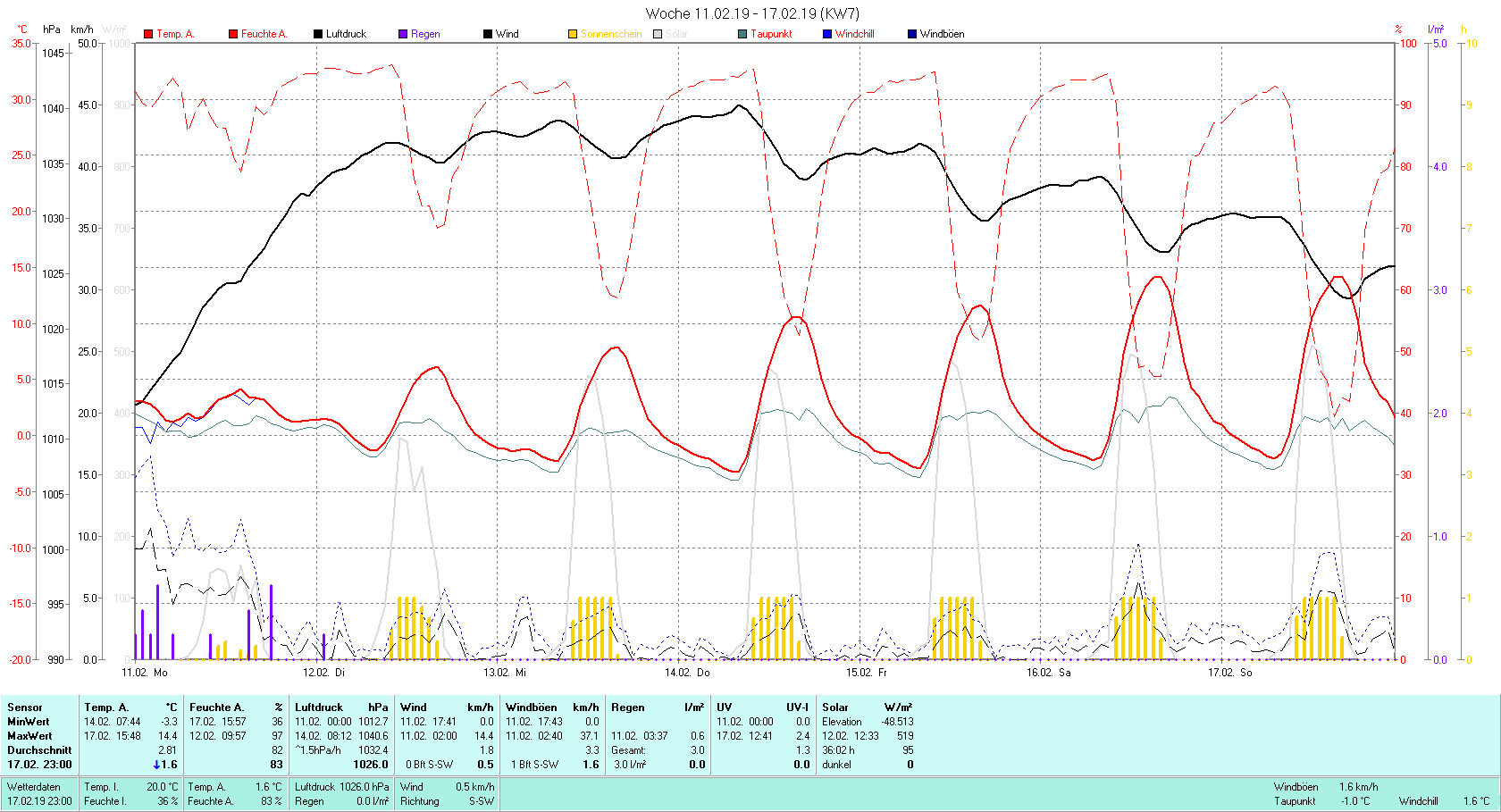The image size is (1501, 812).
Task: Click the purple Regen legend swatch
Action: [403, 34]
